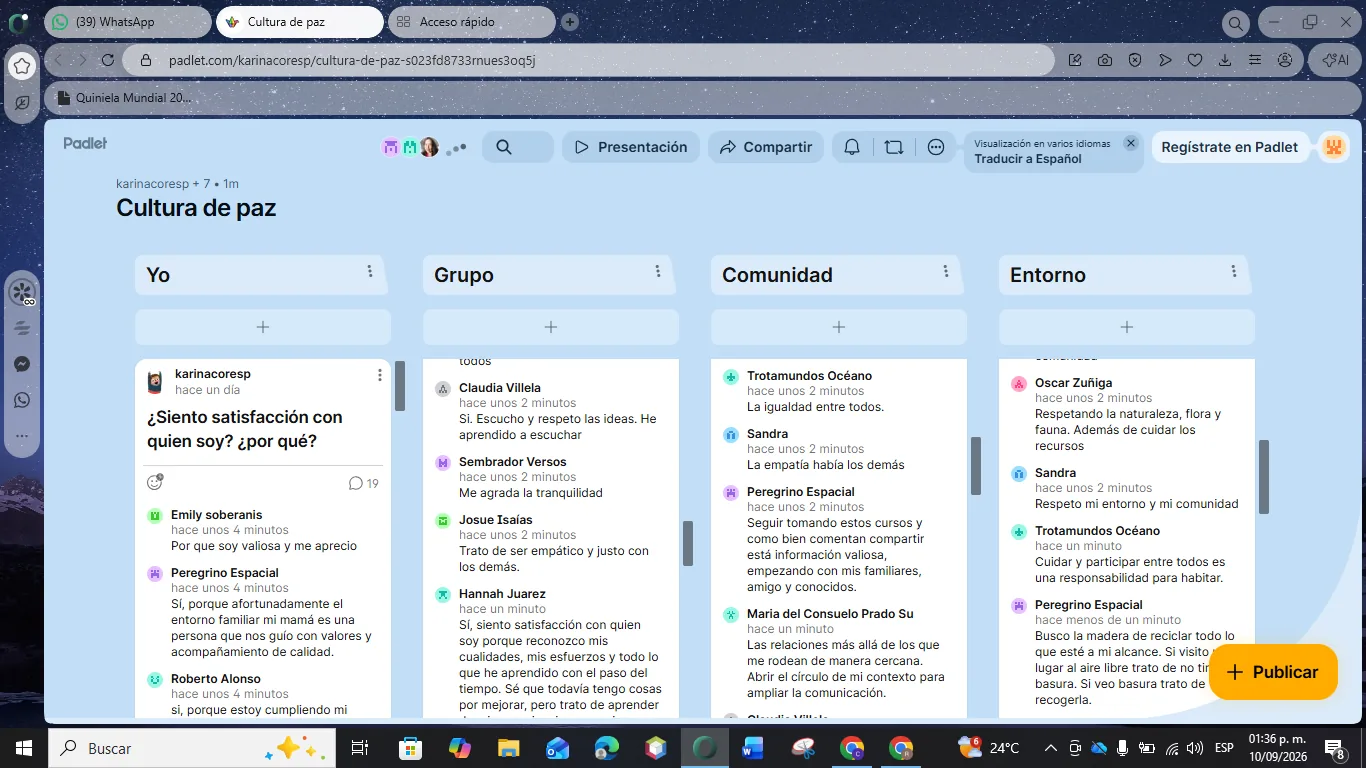The height and width of the screenshot is (768, 1366).
Task: Click the remake padlet arrows icon
Action: (894, 147)
